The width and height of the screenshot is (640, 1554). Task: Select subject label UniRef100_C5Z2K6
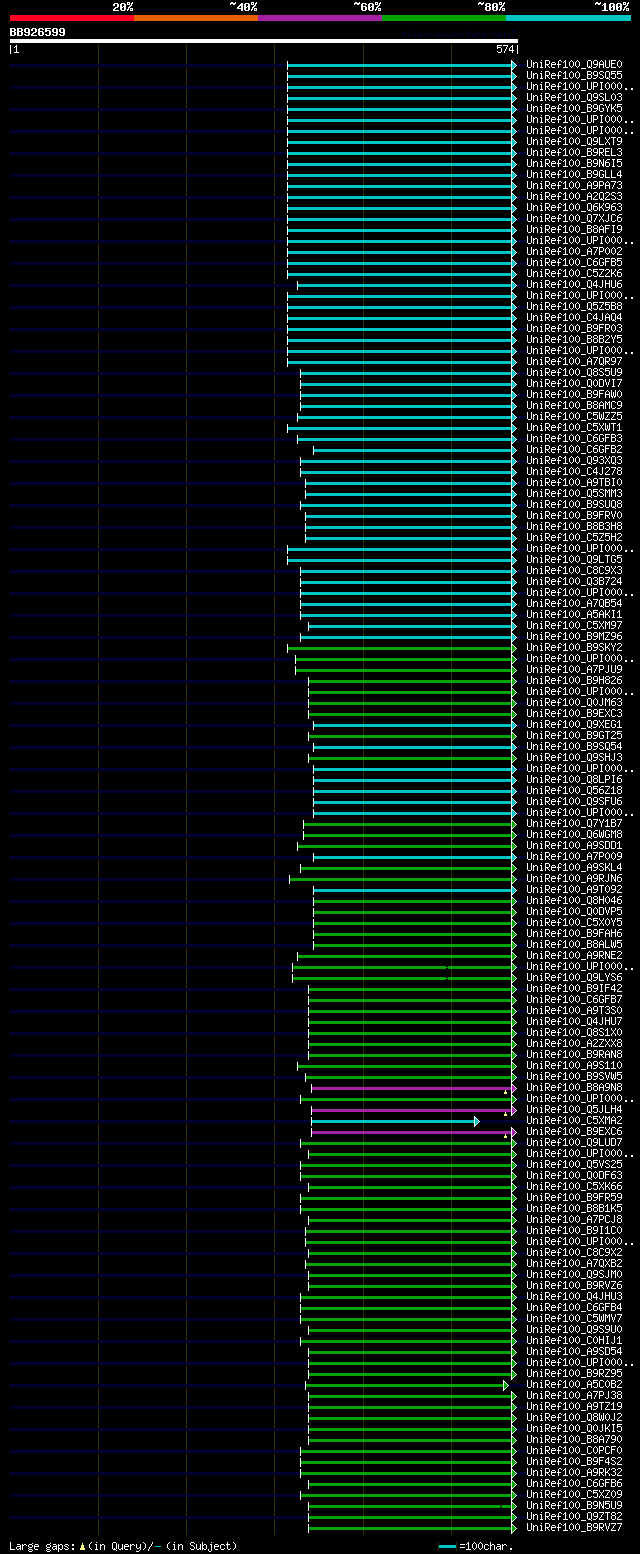click(x=574, y=274)
